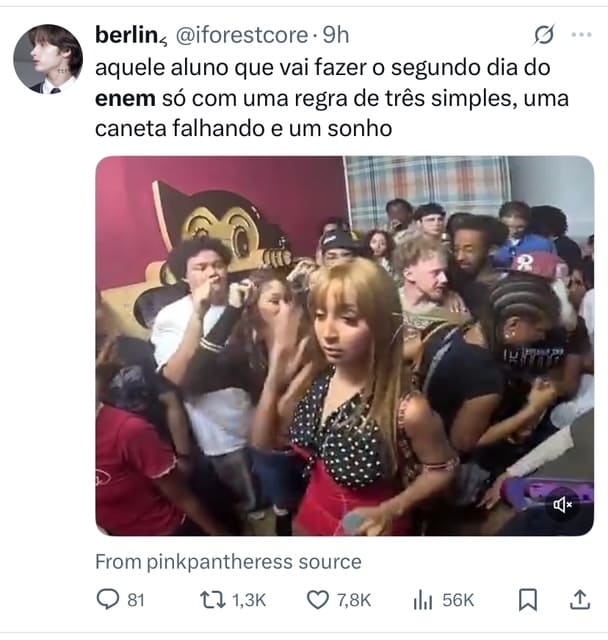The height and width of the screenshot is (640, 608).
Task: Open the From pinkpantheress source link
Action: click(228, 562)
